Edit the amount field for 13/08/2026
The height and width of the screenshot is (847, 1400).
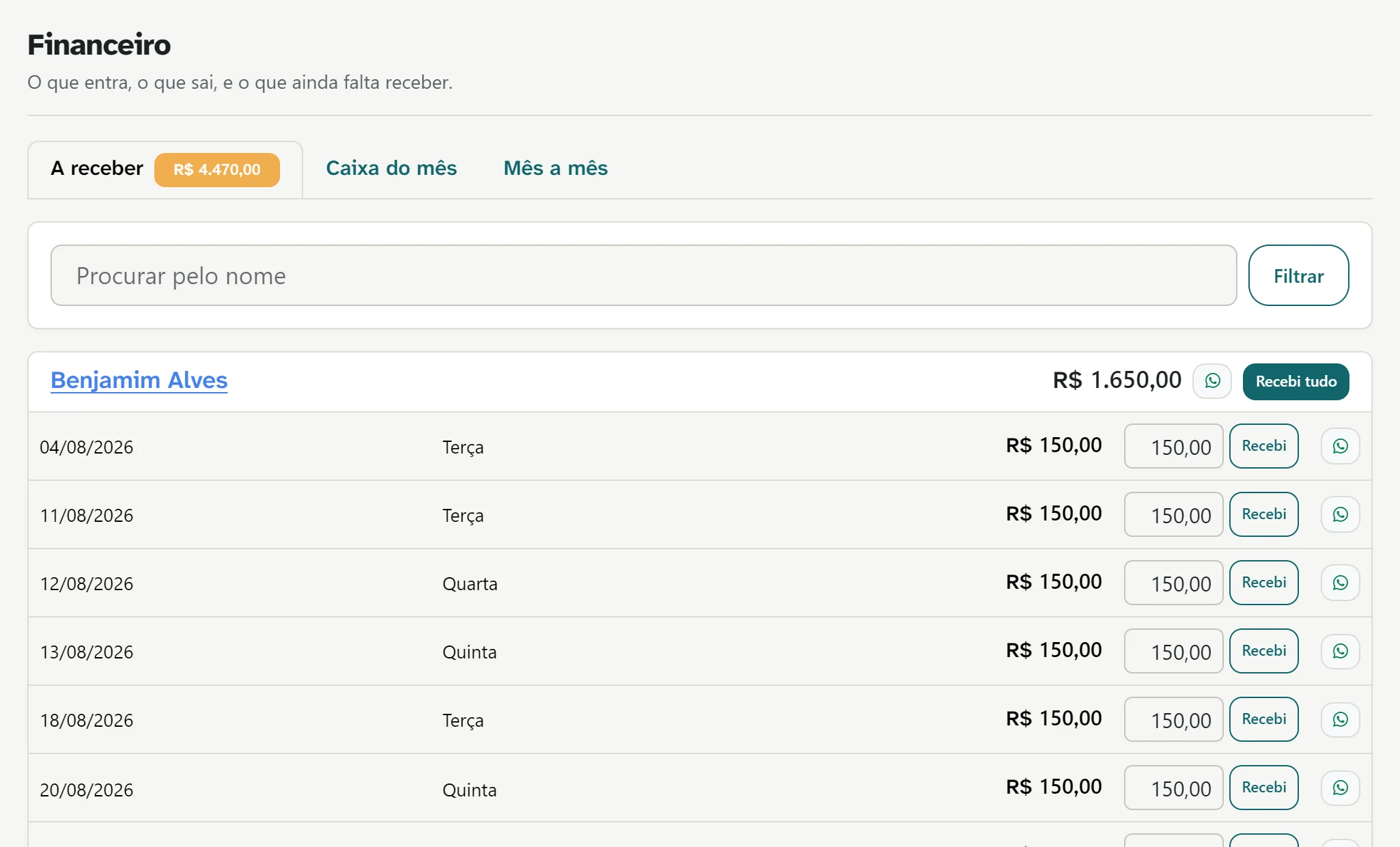pyautogui.click(x=1173, y=651)
